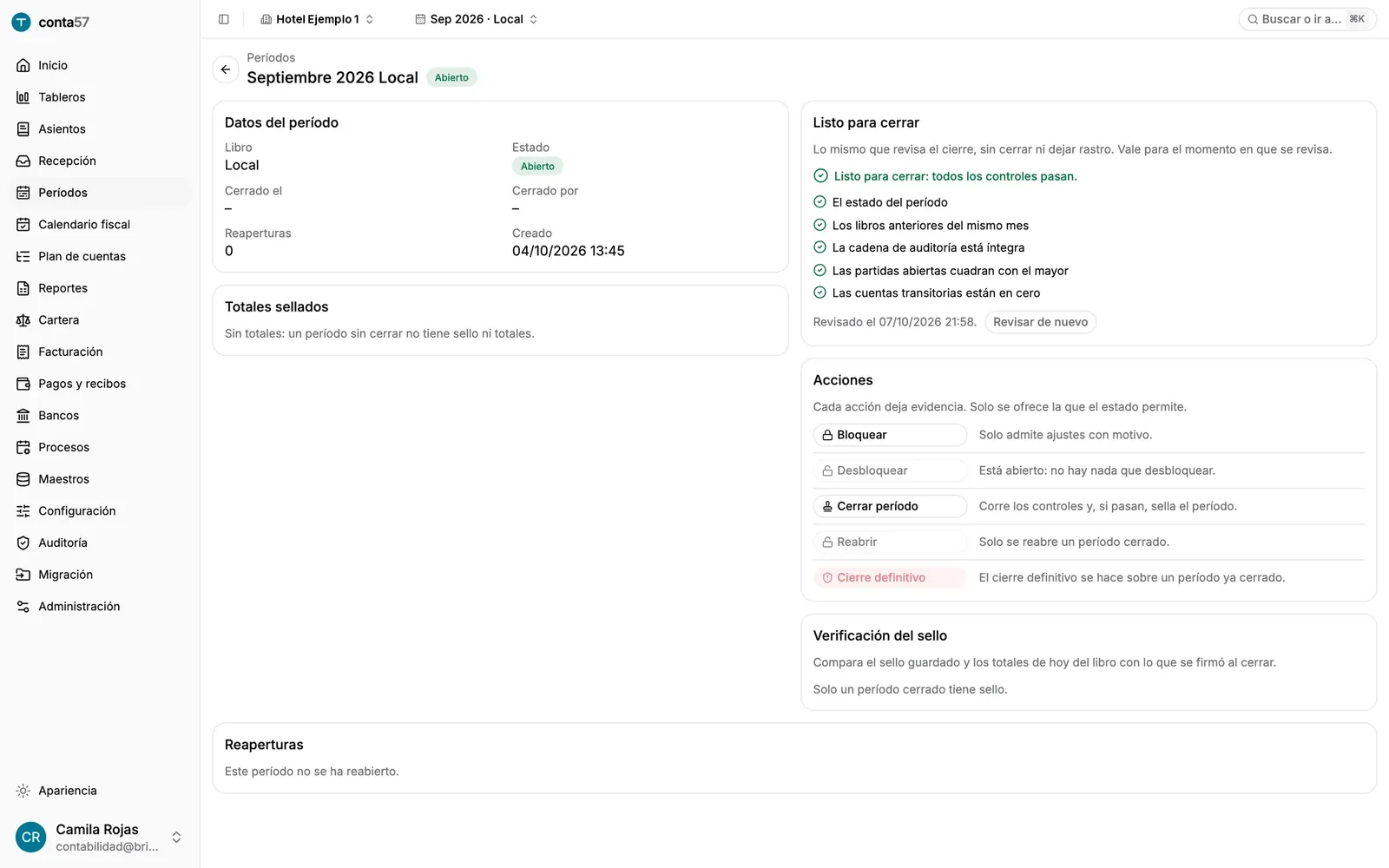Go back with the arrow button
Image resolution: width=1389 pixels, height=868 pixels.
pos(226,69)
